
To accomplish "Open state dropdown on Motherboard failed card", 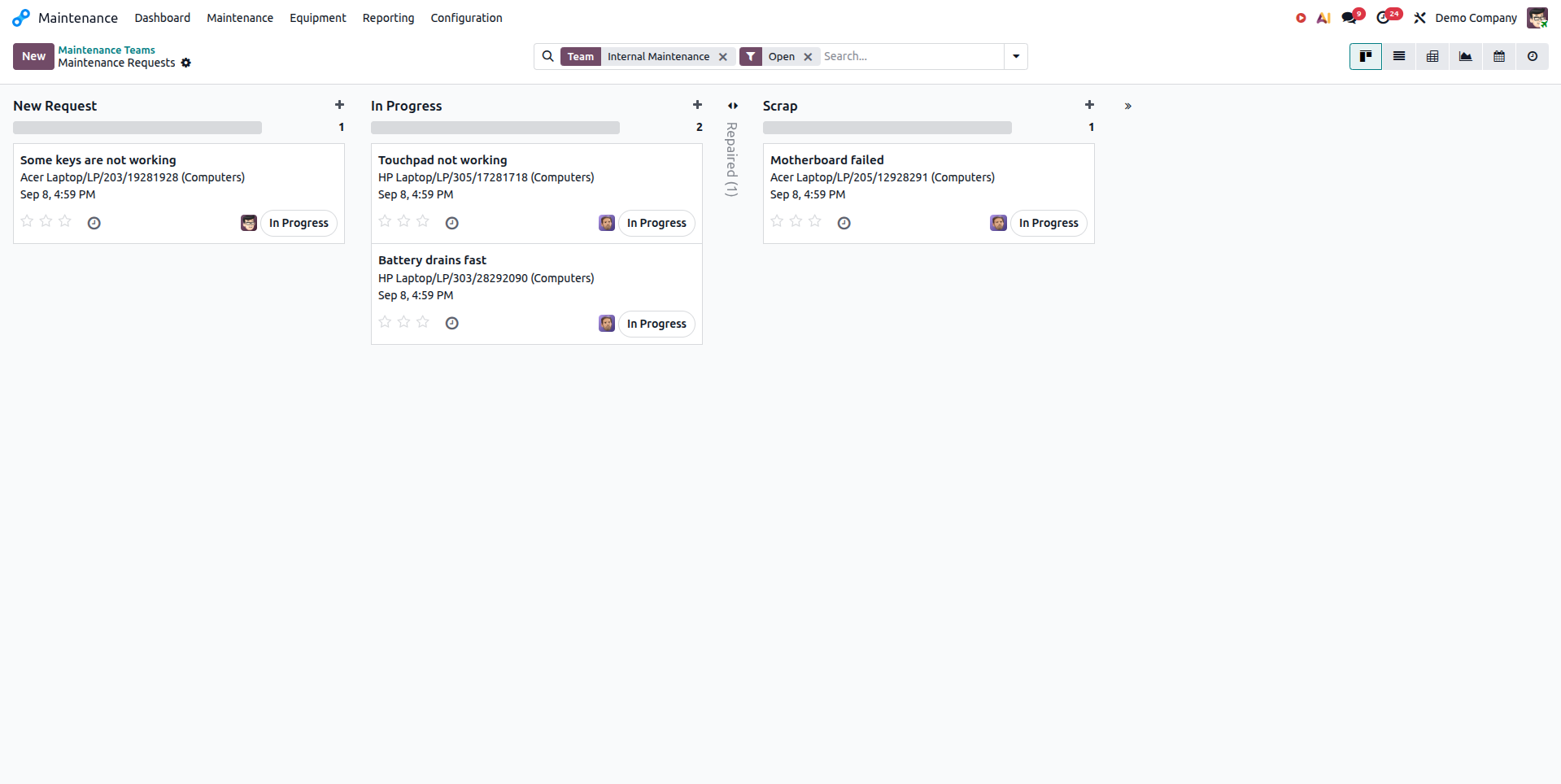I will [1049, 223].
